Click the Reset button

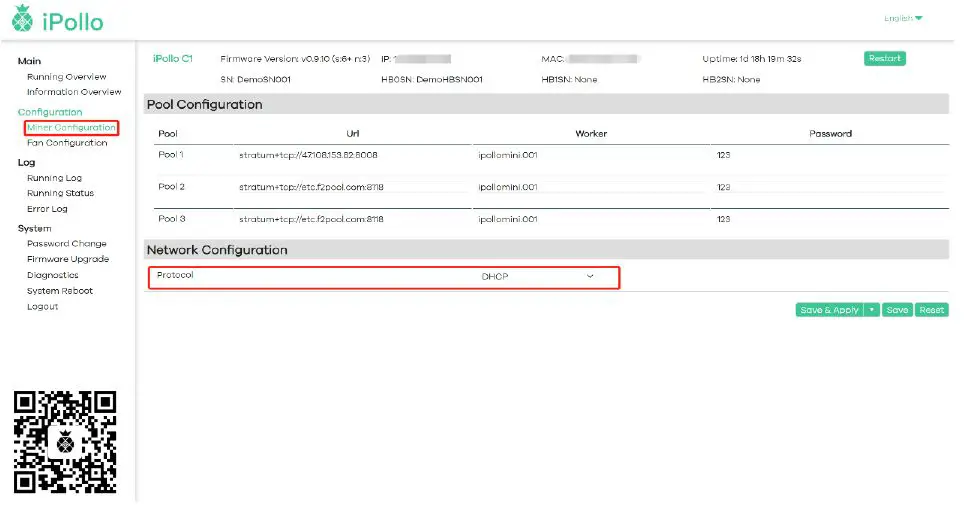931,310
